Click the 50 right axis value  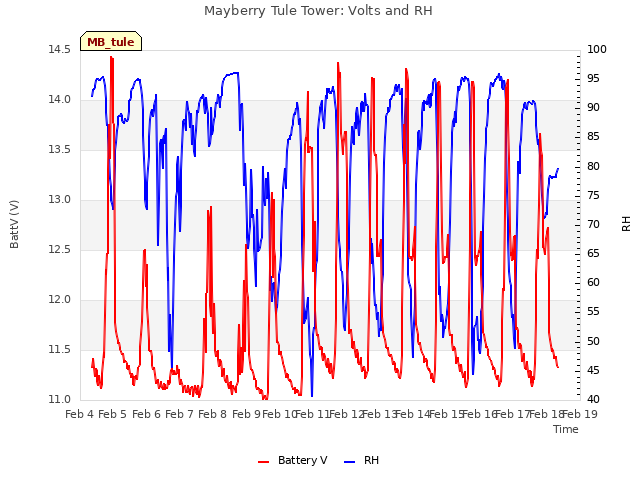tap(593, 341)
